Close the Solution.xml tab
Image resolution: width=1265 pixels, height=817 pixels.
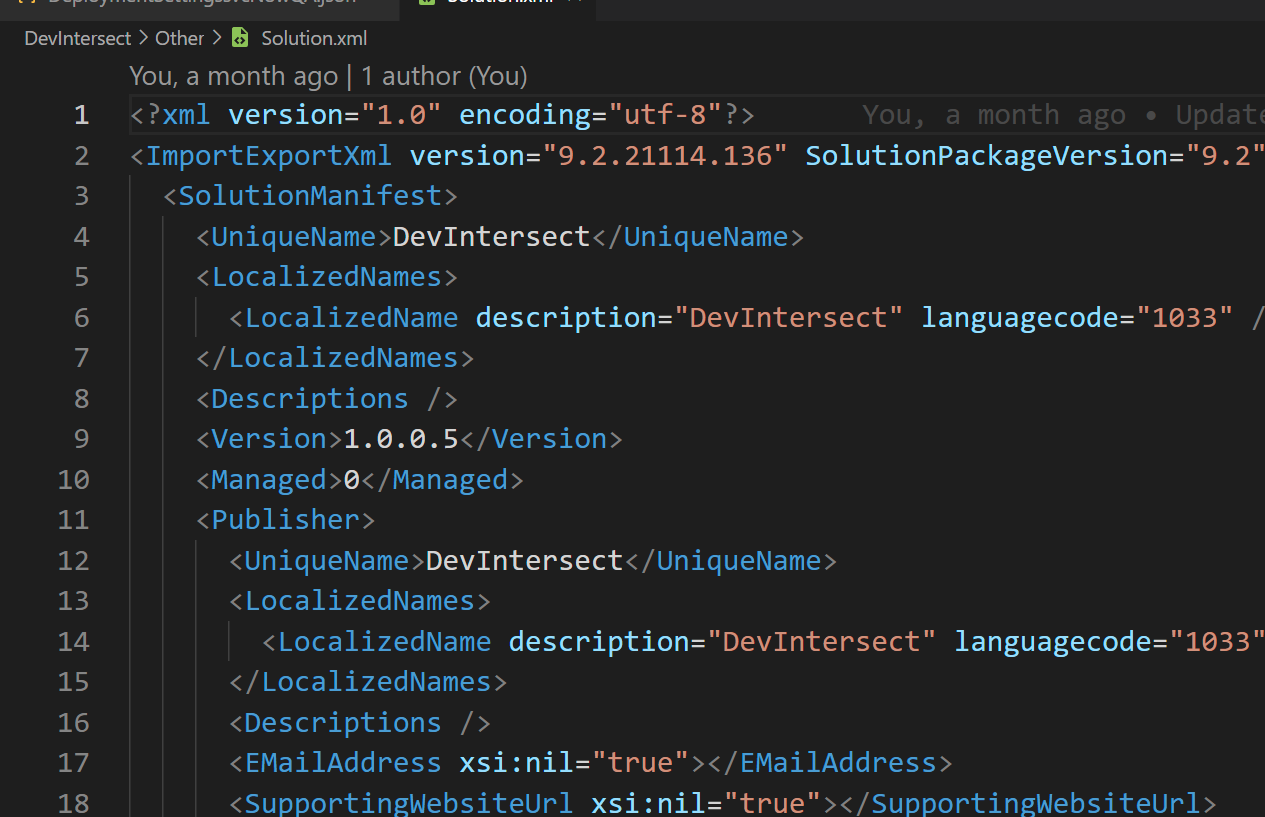tap(578, 3)
